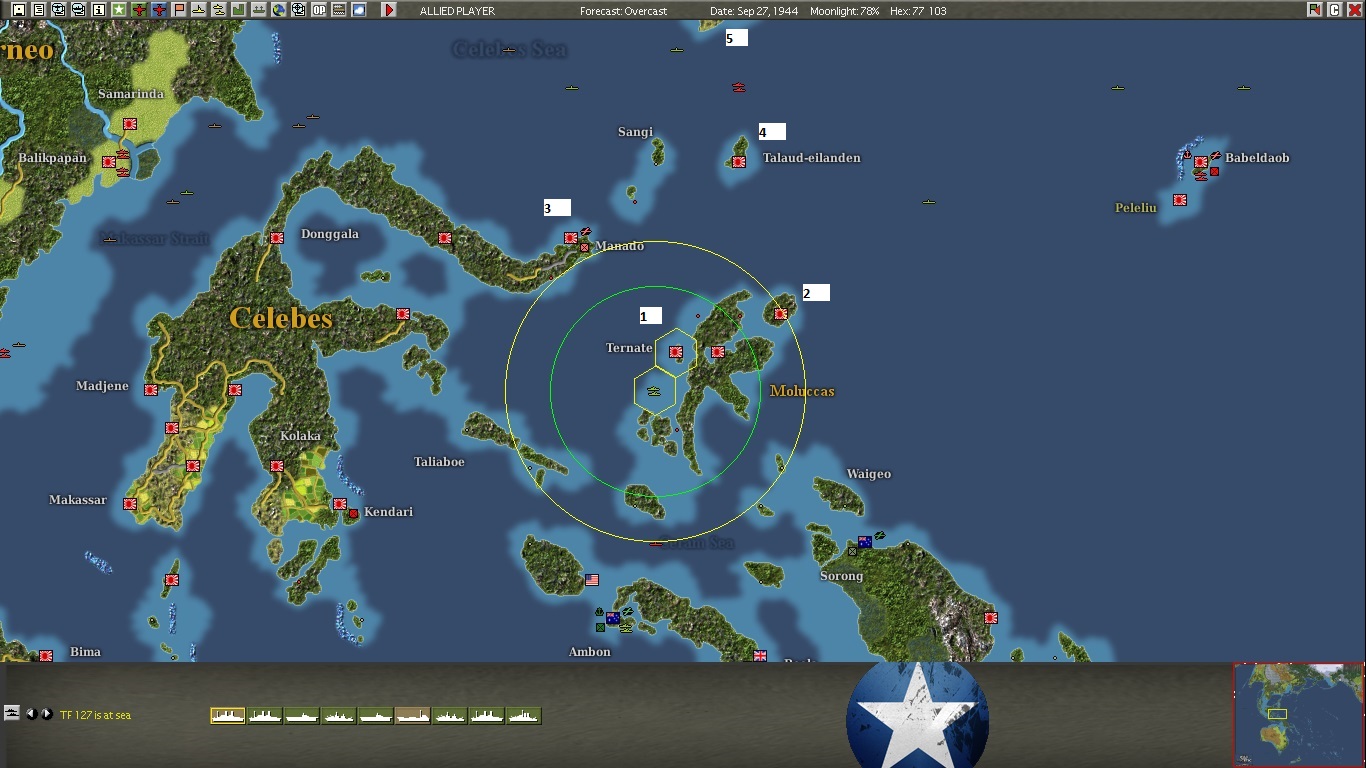
Task: Click the 'Hex: 77 103' status text
Action: pyautogui.click(x=917, y=11)
